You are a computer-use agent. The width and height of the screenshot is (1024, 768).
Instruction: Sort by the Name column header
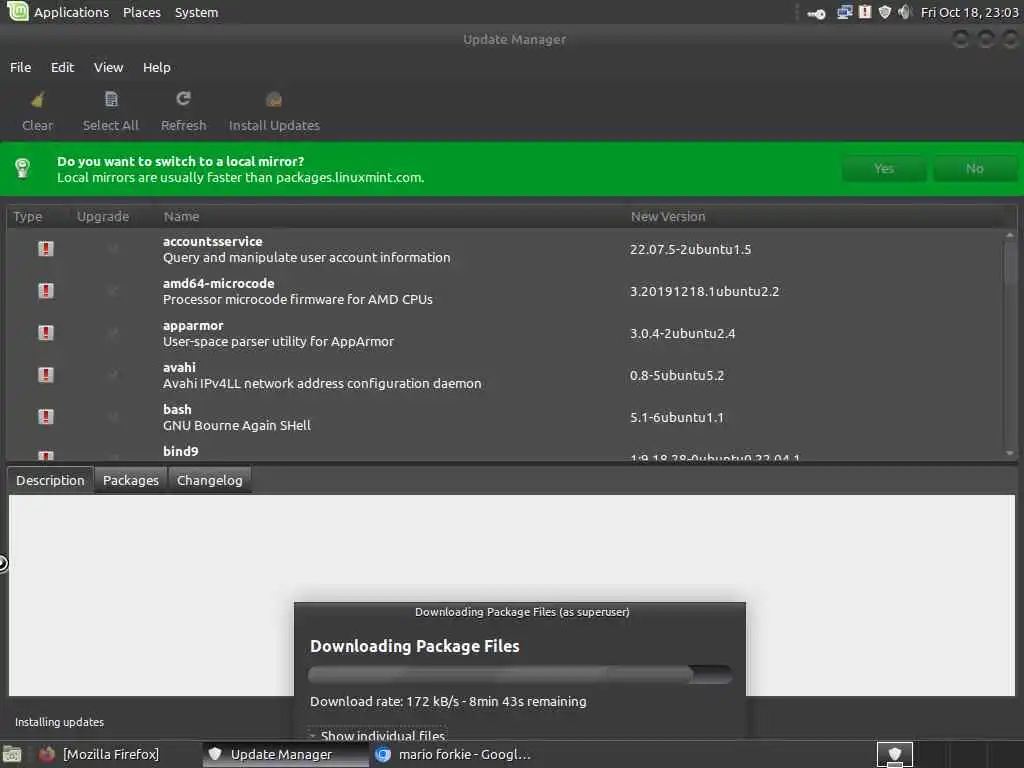182,216
